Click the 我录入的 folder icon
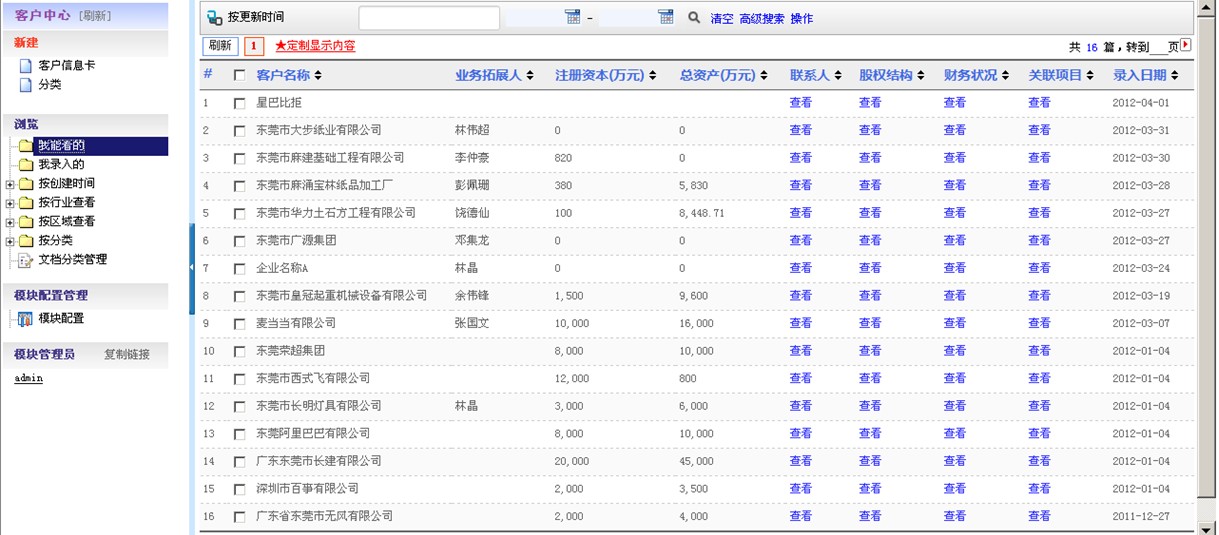The height and width of the screenshot is (535, 1219). click(26, 165)
